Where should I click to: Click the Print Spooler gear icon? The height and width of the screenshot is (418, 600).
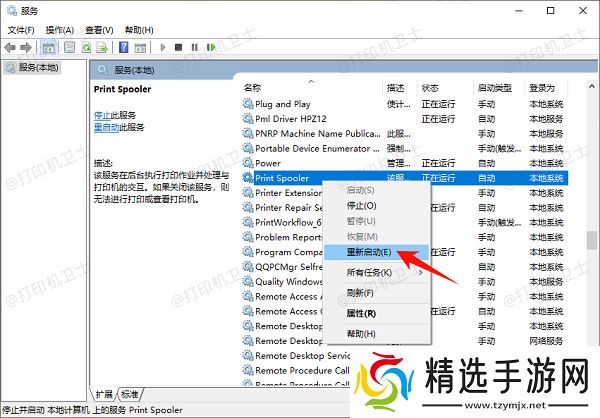tap(248, 178)
